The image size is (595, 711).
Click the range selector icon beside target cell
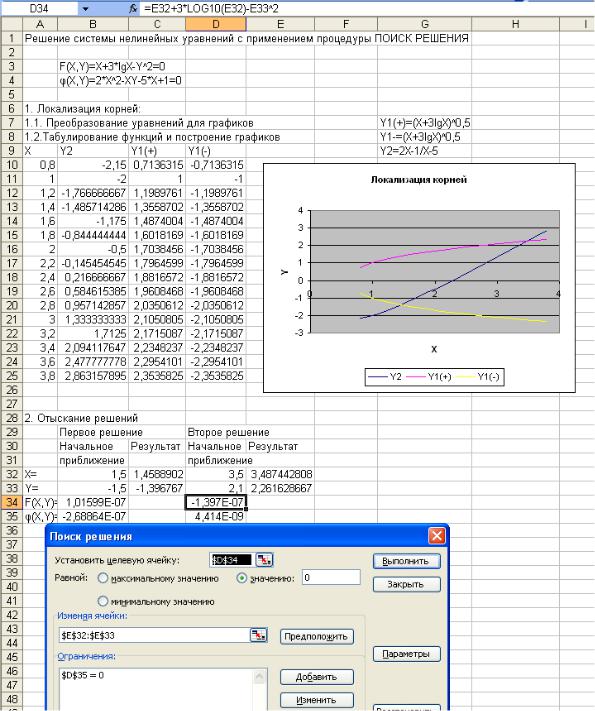pos(264,560)
